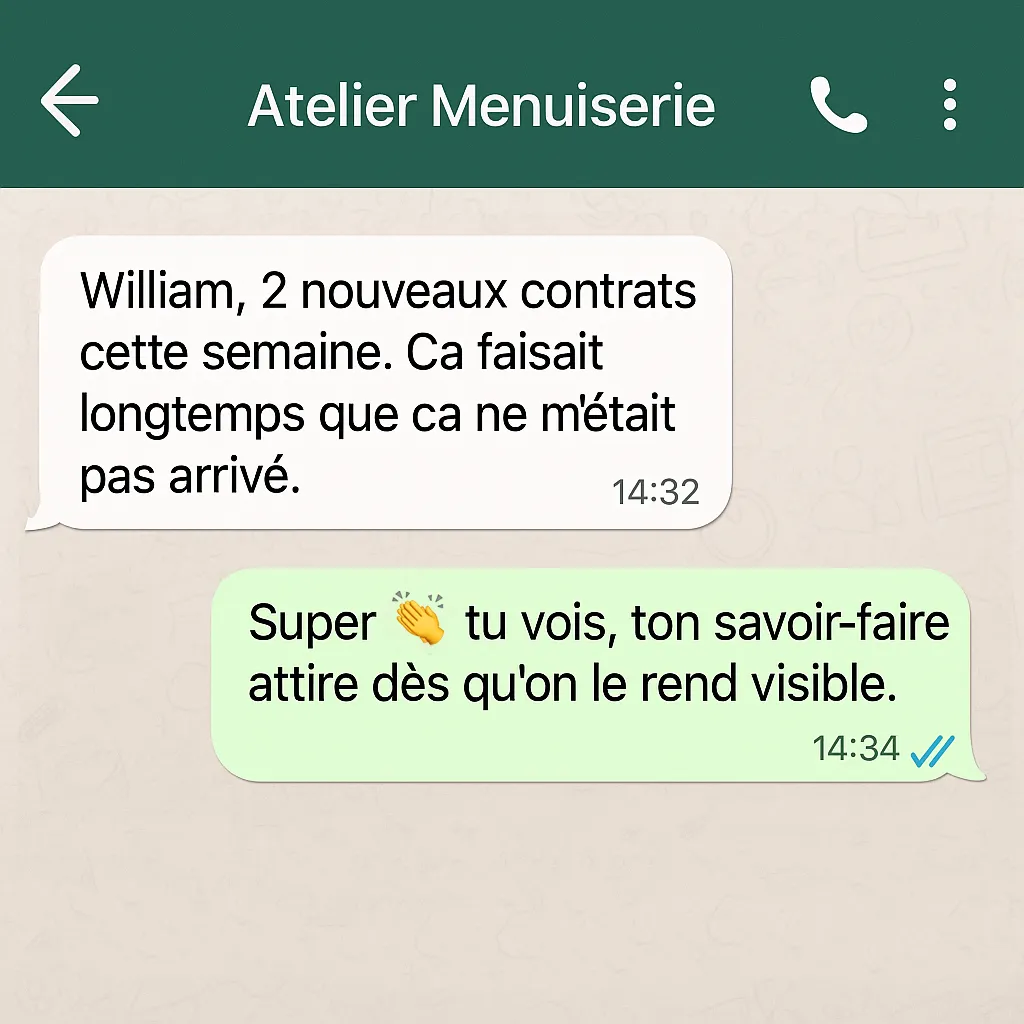Open the three-dot options menu

pyautogui.click(x=950, y=104)
